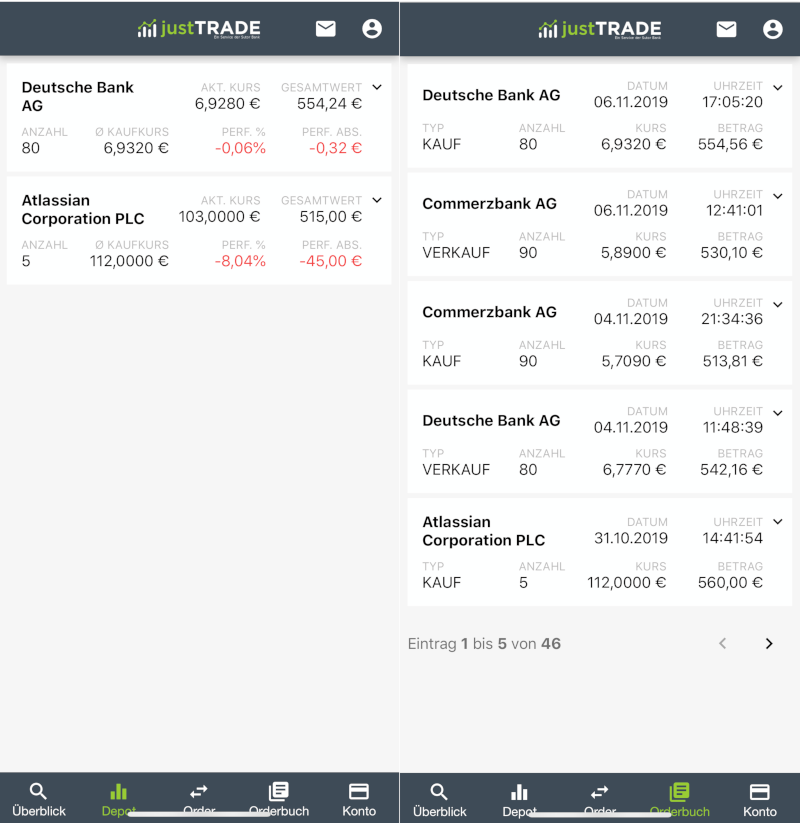The height and width of the screenshot is (823, 800).
Task: Select the Commerzbank AG name of the 5,8900 € order
Action: (x=489, y=204)
